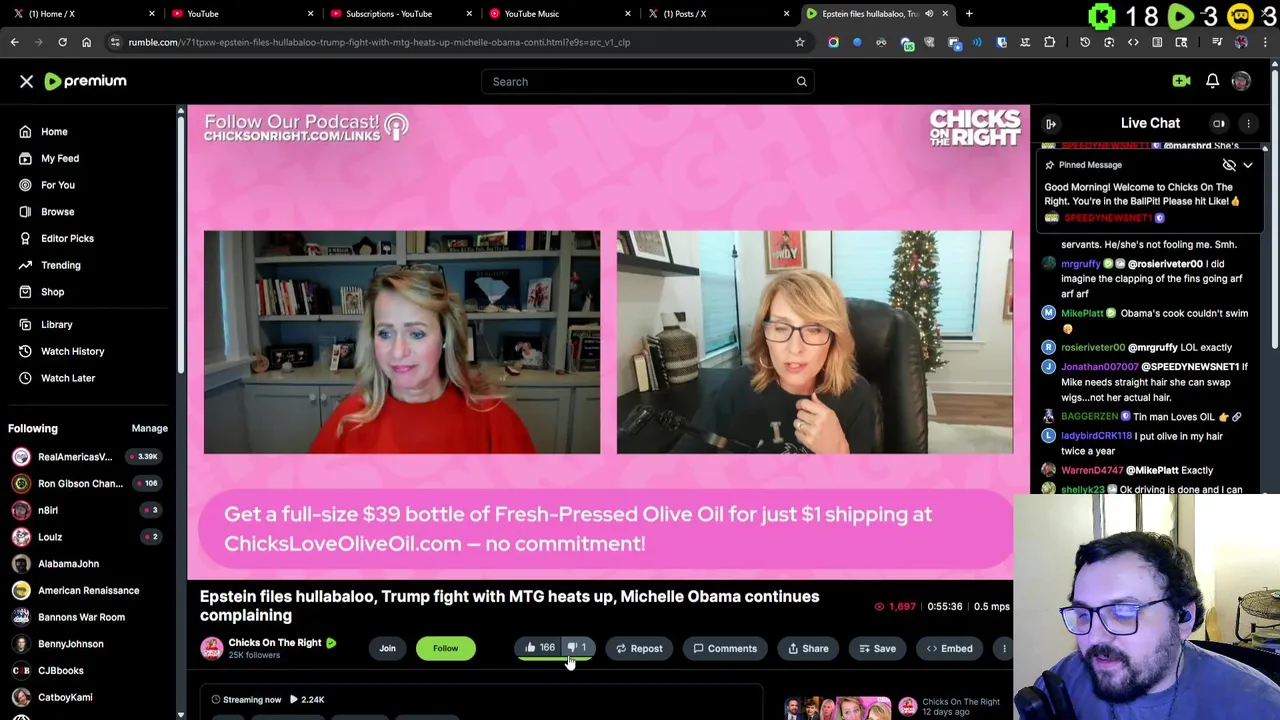This screenshot has width=1280, height=720.
Task: Open Watch History
Action: point(72,351)
